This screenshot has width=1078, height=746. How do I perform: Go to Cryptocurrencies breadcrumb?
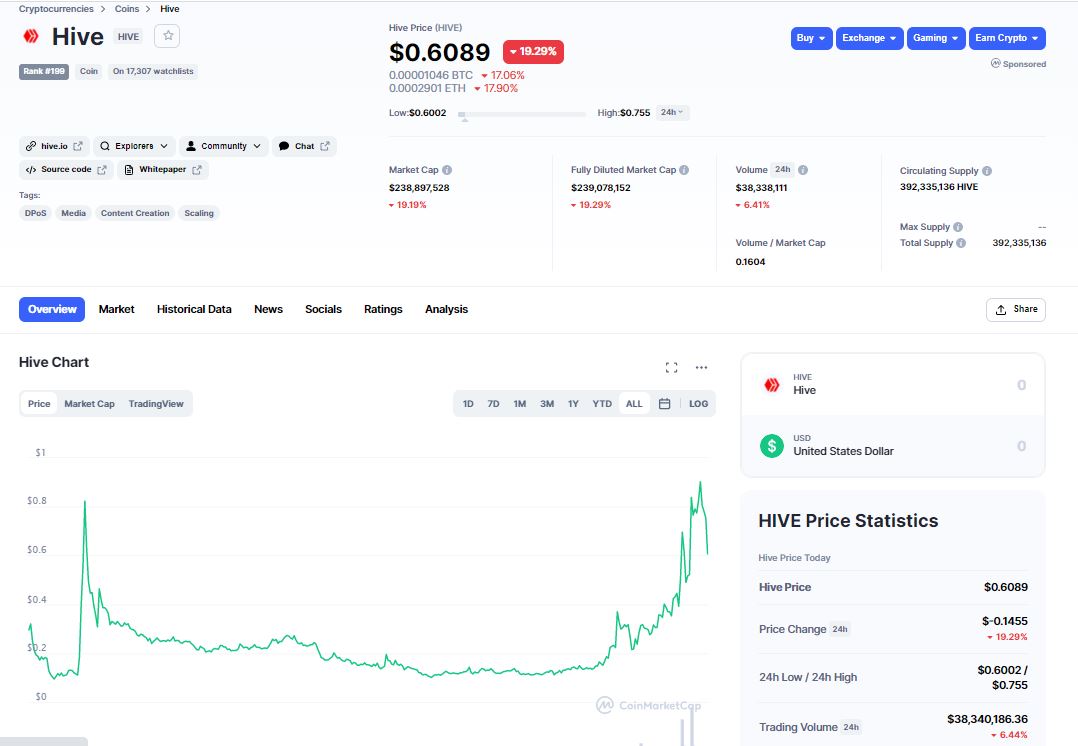56,9
